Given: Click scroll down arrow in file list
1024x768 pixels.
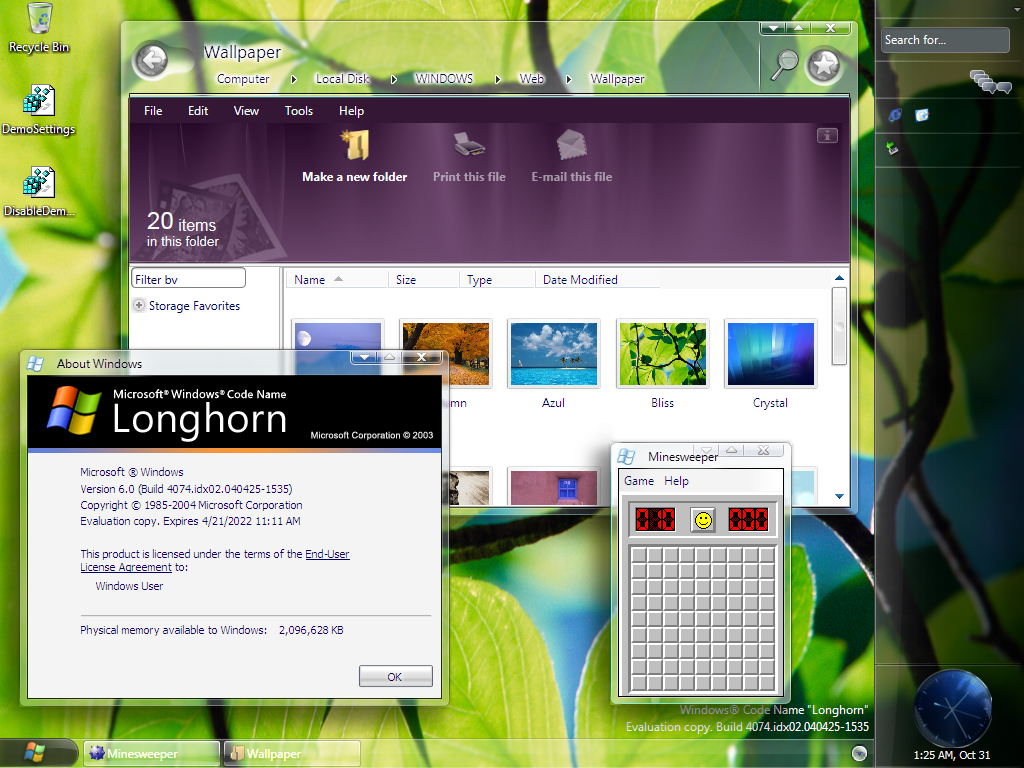Looking at the screenshot, I should 839,496.
